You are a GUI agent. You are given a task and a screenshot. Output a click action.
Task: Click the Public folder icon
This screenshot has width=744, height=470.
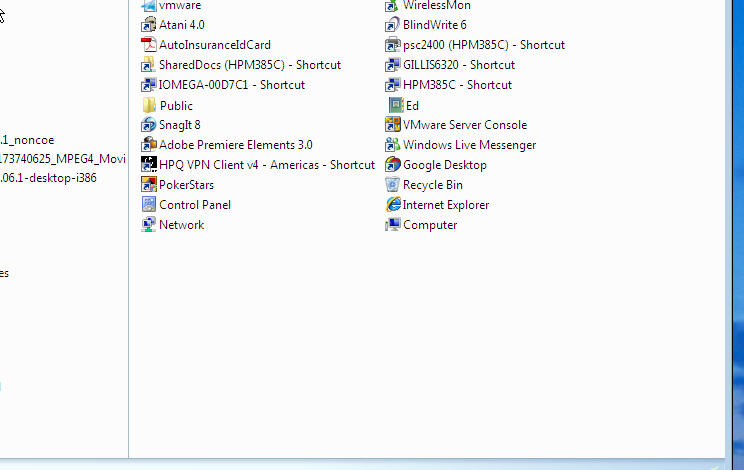pyautogui.click(x=149, y=105)
